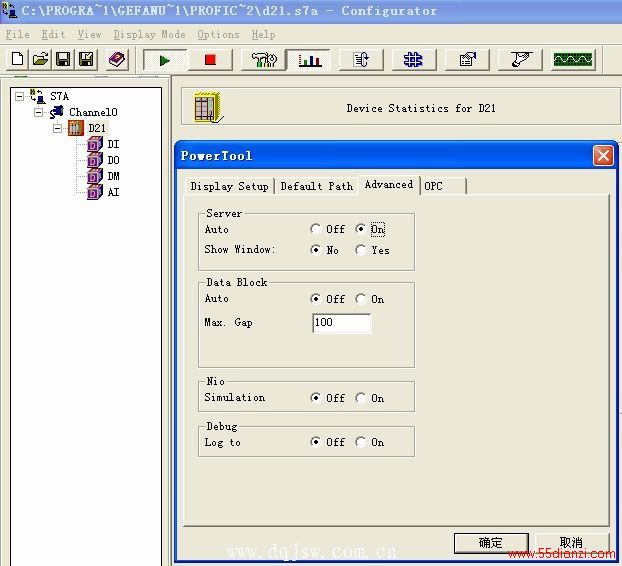Click the Configurator title bar app icon
Viewport: 622px width, 566px height.
tap(10, 11)
